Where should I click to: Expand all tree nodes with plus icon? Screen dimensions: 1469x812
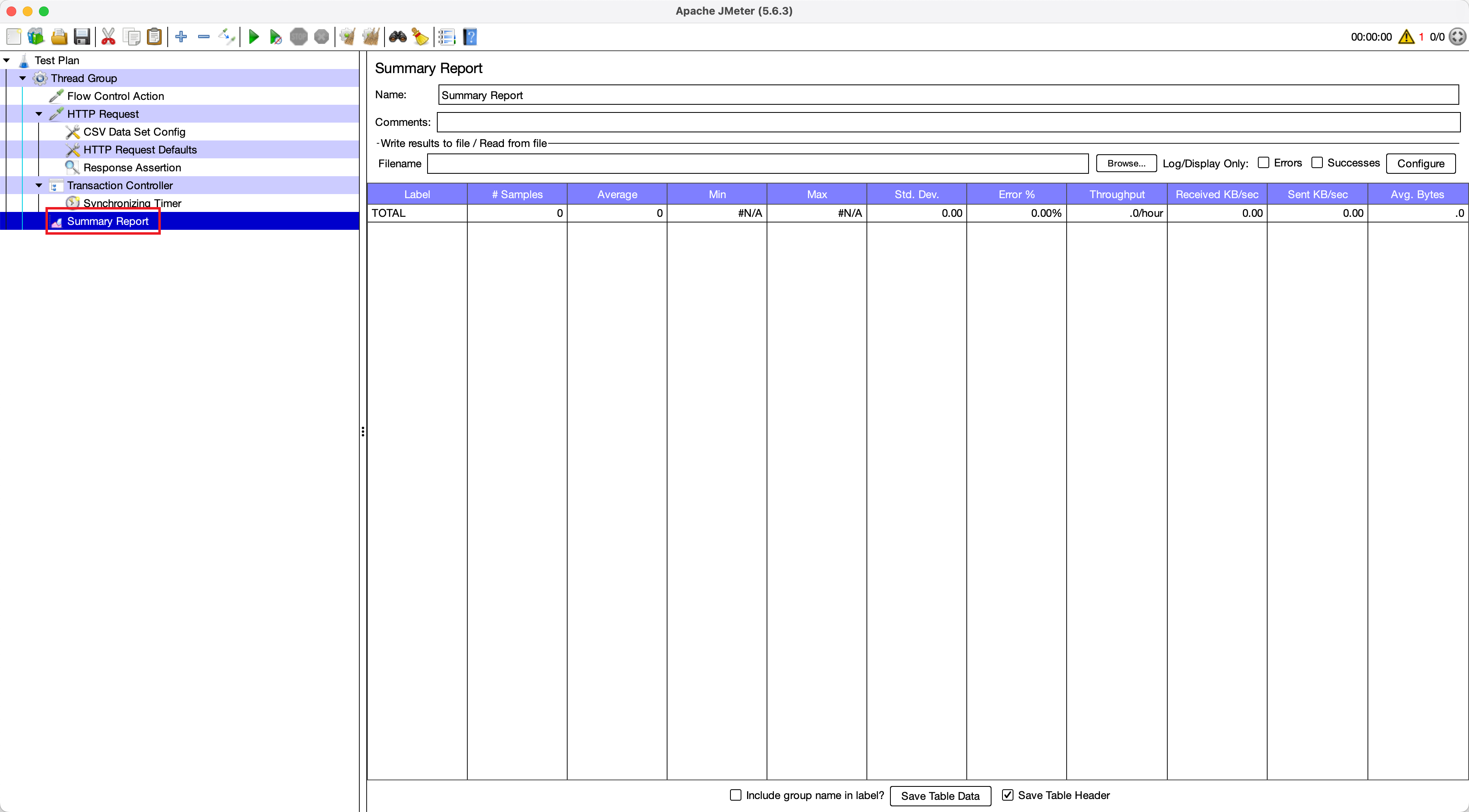(181, 37)
